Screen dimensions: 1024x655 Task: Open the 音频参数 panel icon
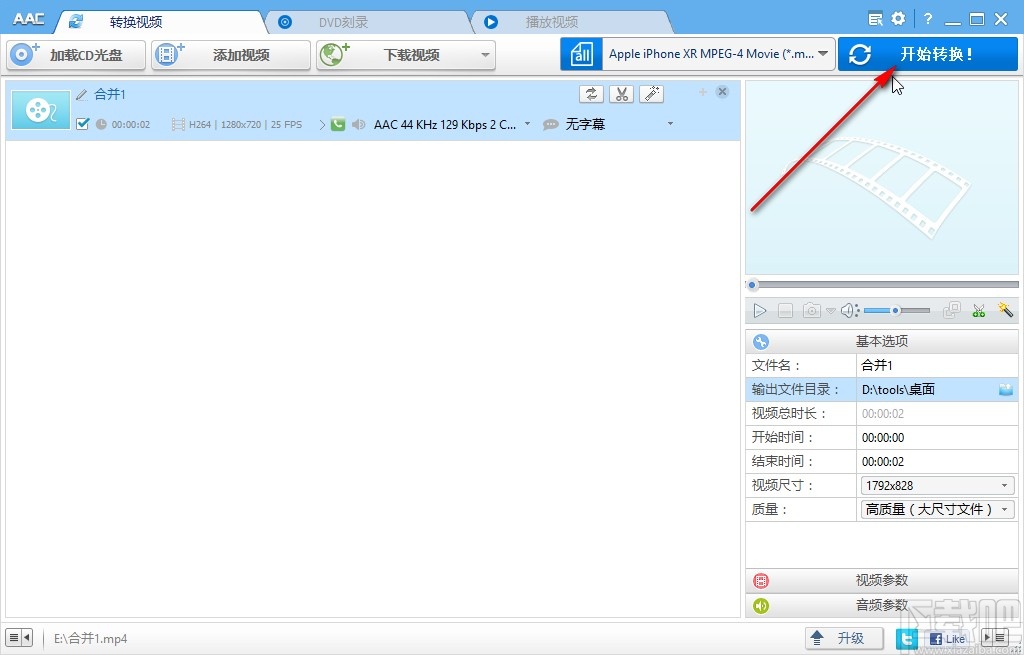[760, 604]
